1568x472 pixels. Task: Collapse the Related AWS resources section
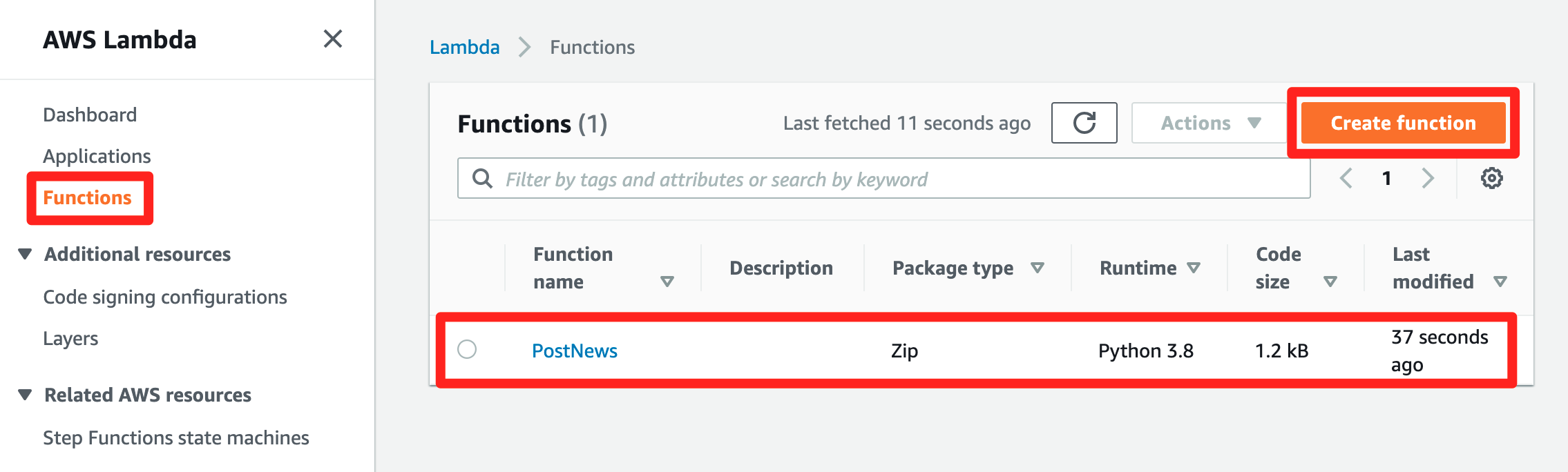[25, 395]
